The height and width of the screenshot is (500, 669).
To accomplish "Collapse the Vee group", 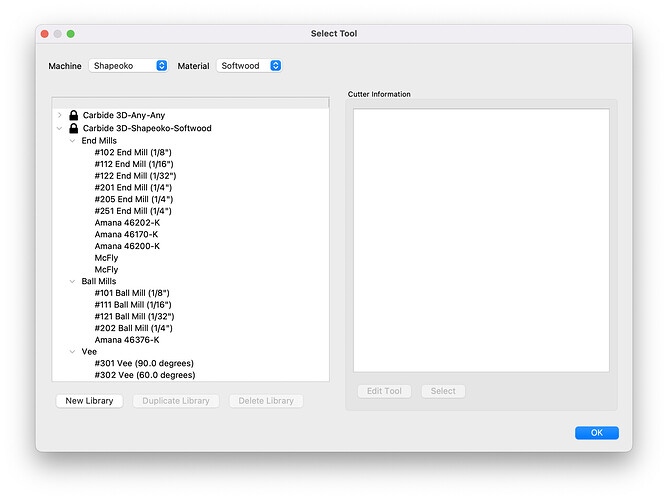I will pyautogui.click(x=73, y=352).
